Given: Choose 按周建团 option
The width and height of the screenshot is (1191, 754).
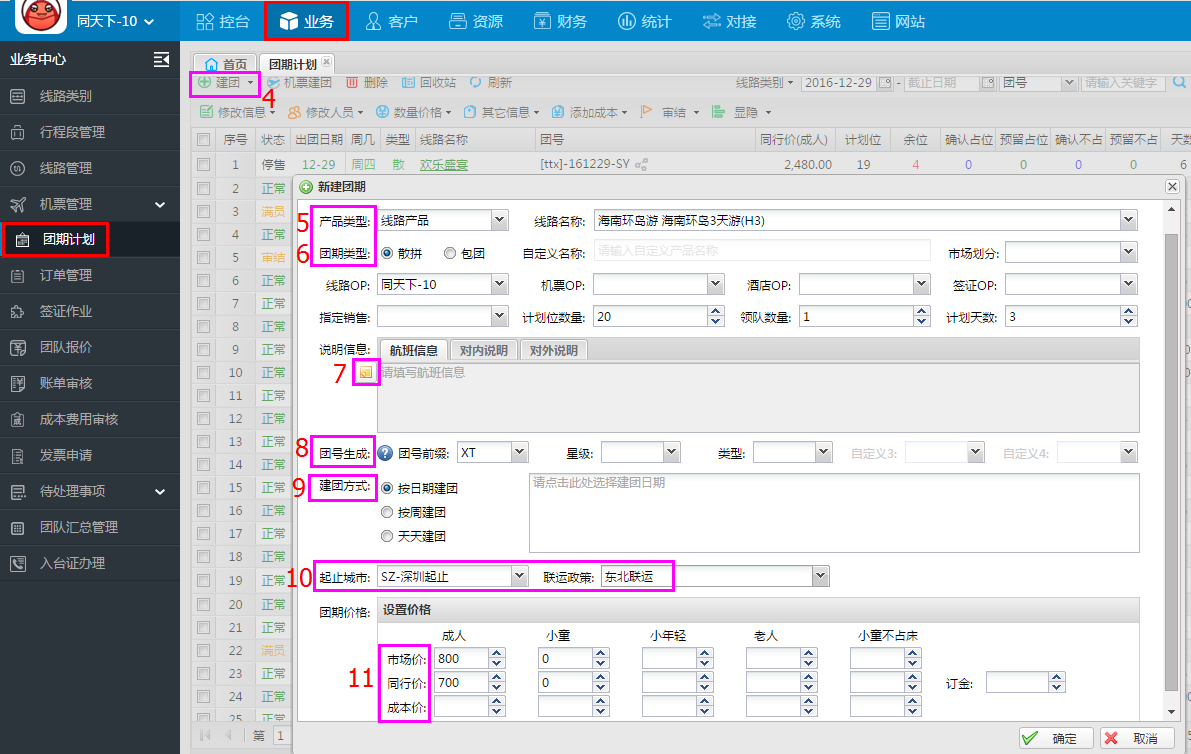Looking at the screenshot, I should tap(387, 513).
